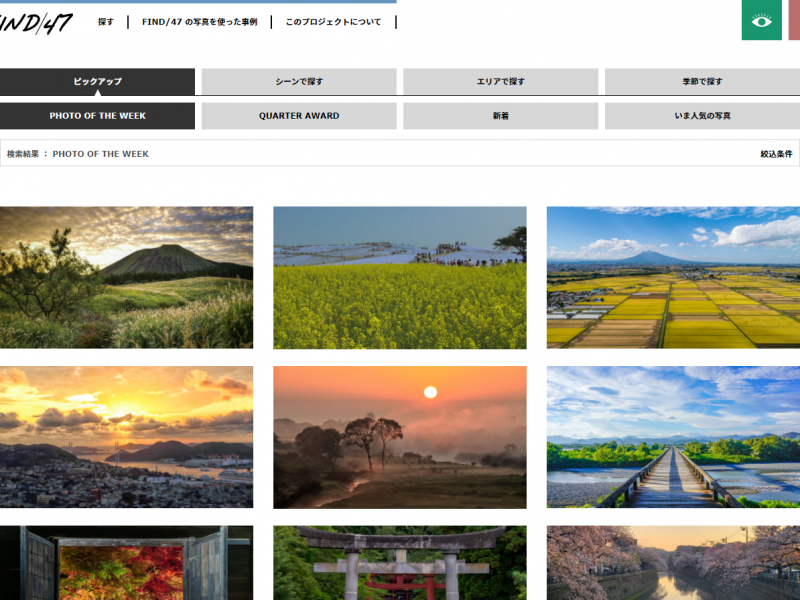Choose the いま人気の写真 sub-tab
800x600 pixels.
pyautogui.click(x=703, y=116)
